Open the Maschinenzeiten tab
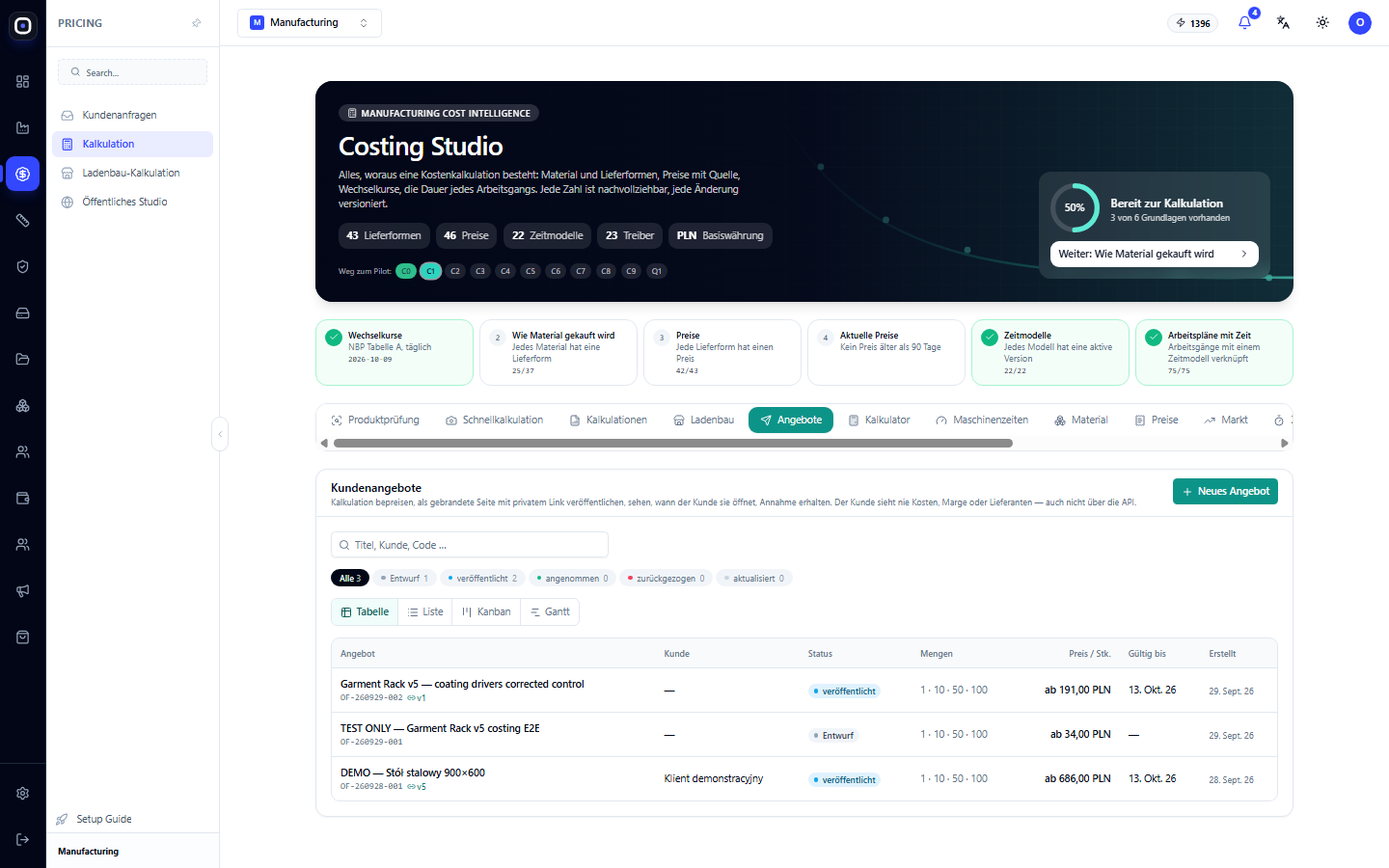 click(982, 420)
